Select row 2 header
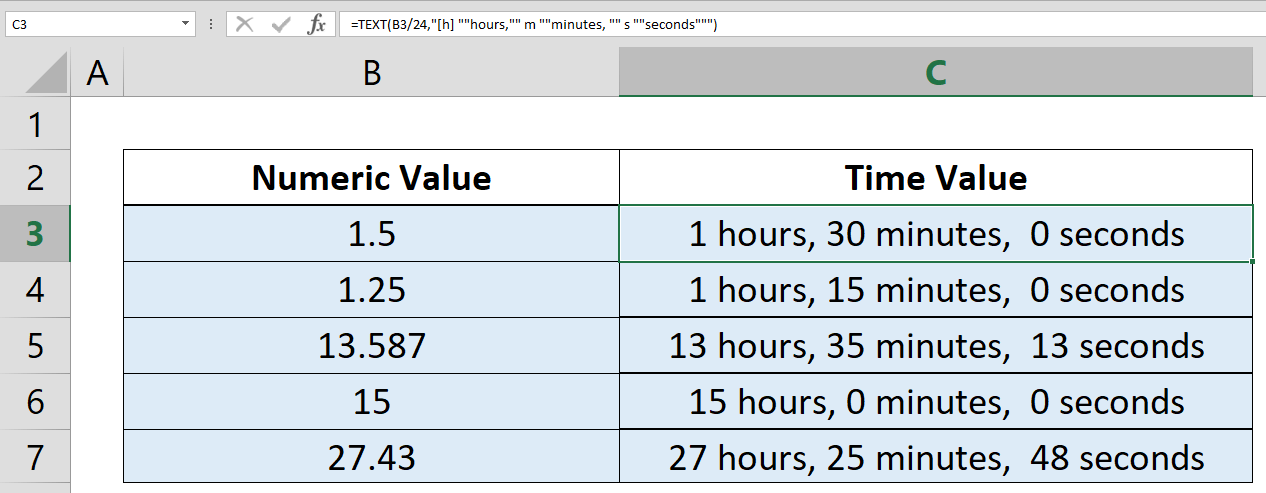 pos(35,177)
